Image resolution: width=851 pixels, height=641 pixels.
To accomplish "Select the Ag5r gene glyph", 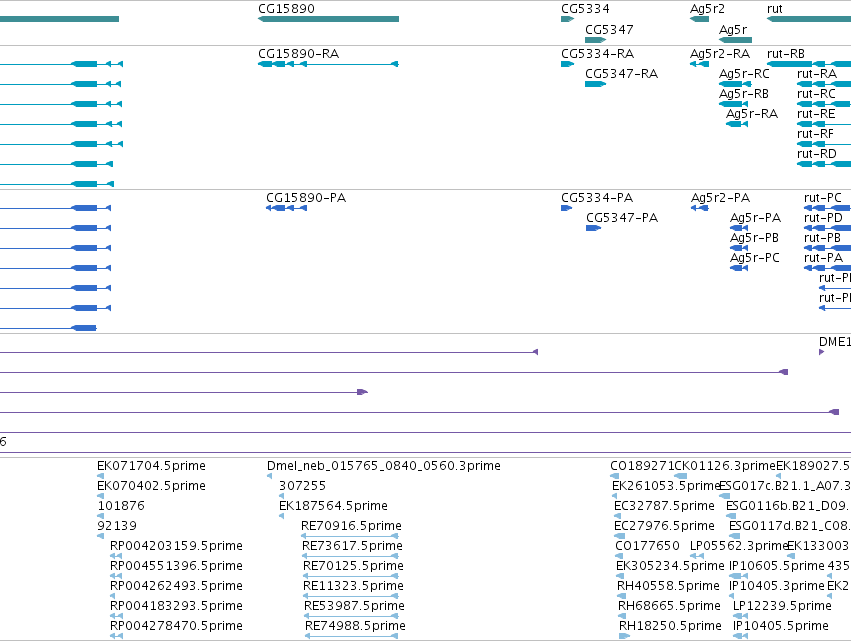I will (x=735, y=40).
